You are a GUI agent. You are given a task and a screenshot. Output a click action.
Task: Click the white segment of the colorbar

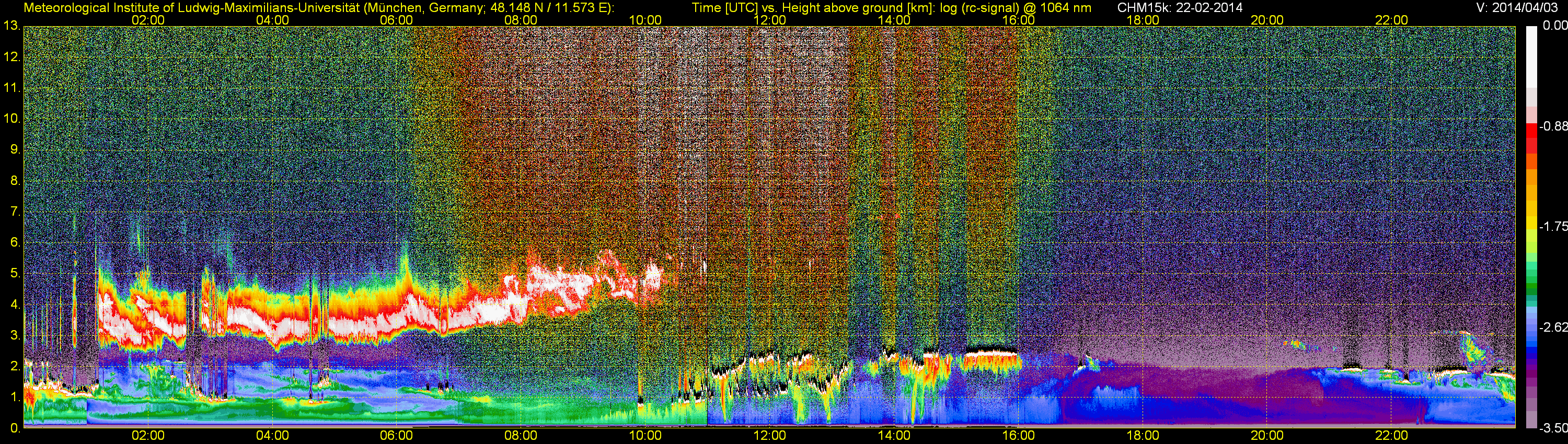pos(1531,56)
